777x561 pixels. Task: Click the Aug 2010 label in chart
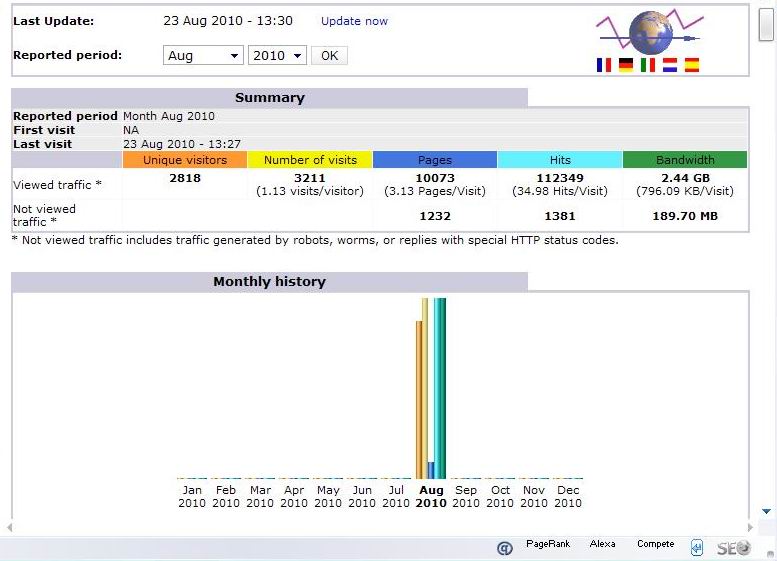pos(431,496)
